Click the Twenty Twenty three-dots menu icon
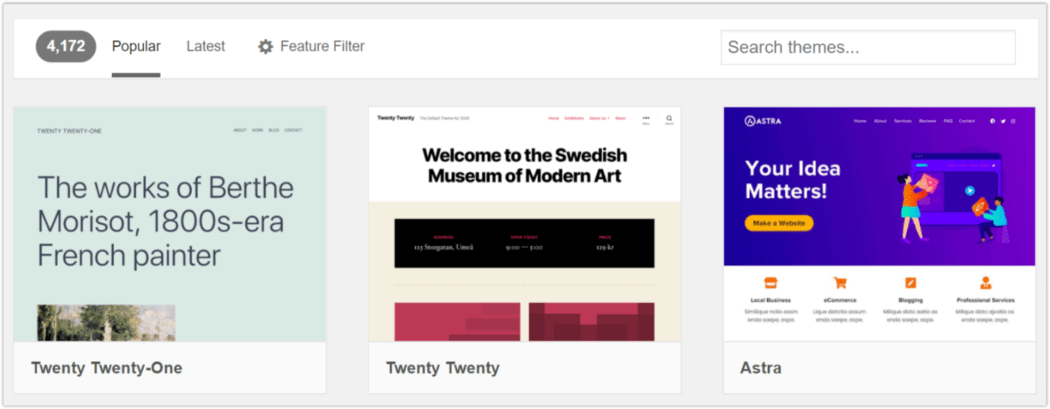 pos(646,118)
